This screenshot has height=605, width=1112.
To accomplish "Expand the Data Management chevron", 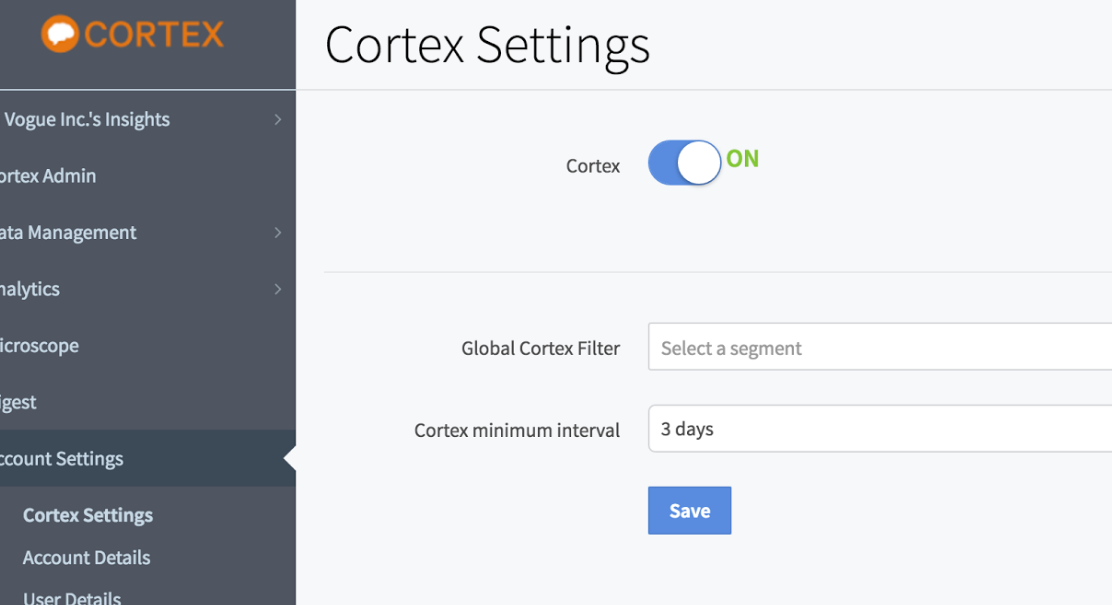I will click(278, 233).
